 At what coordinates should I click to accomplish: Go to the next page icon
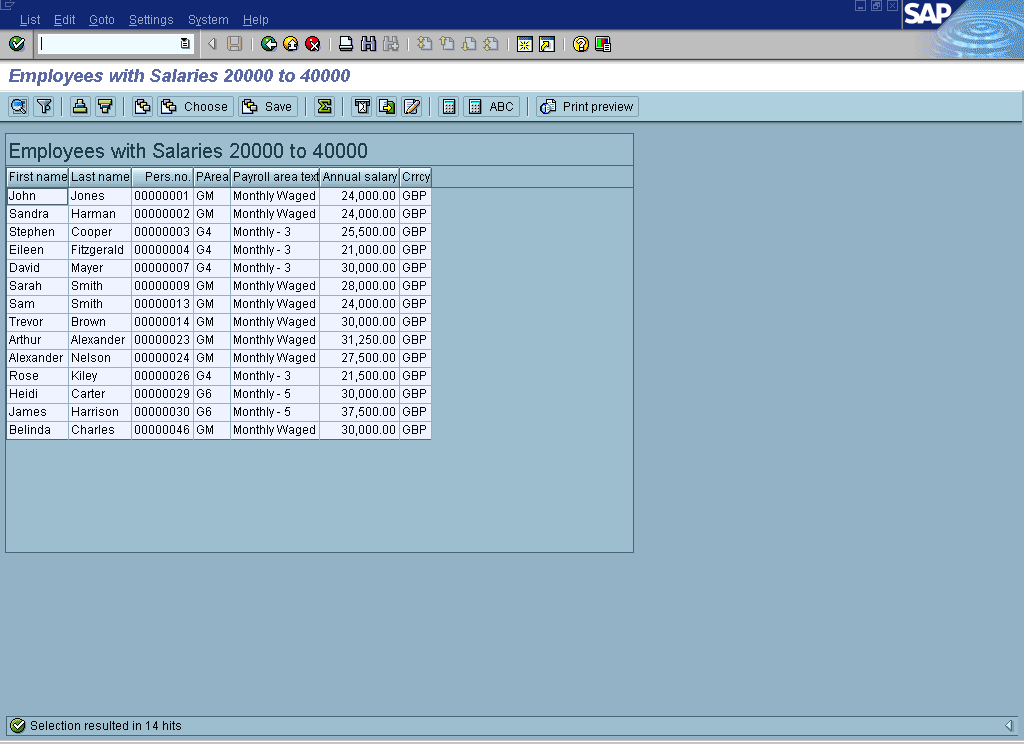point(469,44)
